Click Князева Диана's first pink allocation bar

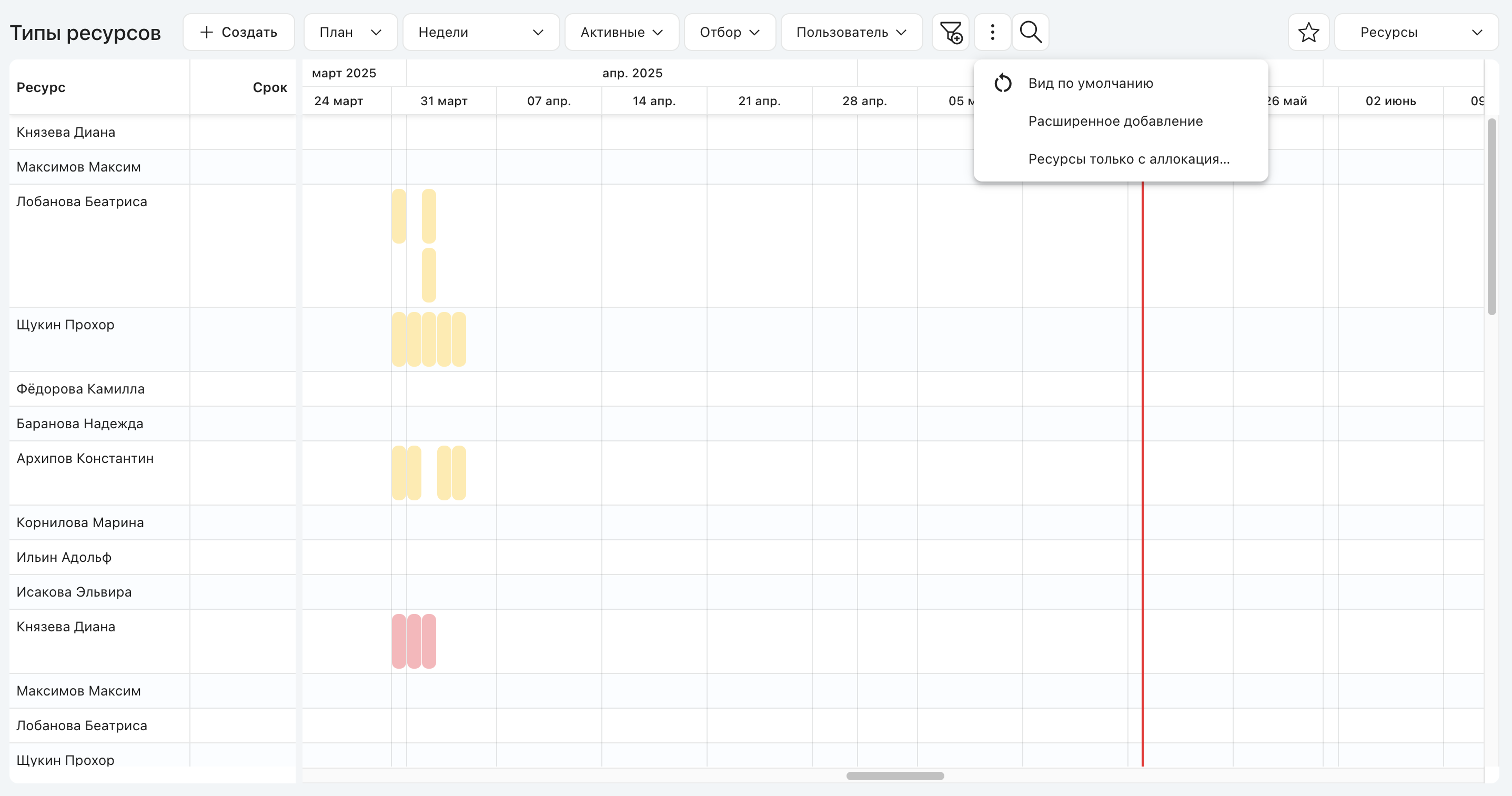tap(399, 642)
